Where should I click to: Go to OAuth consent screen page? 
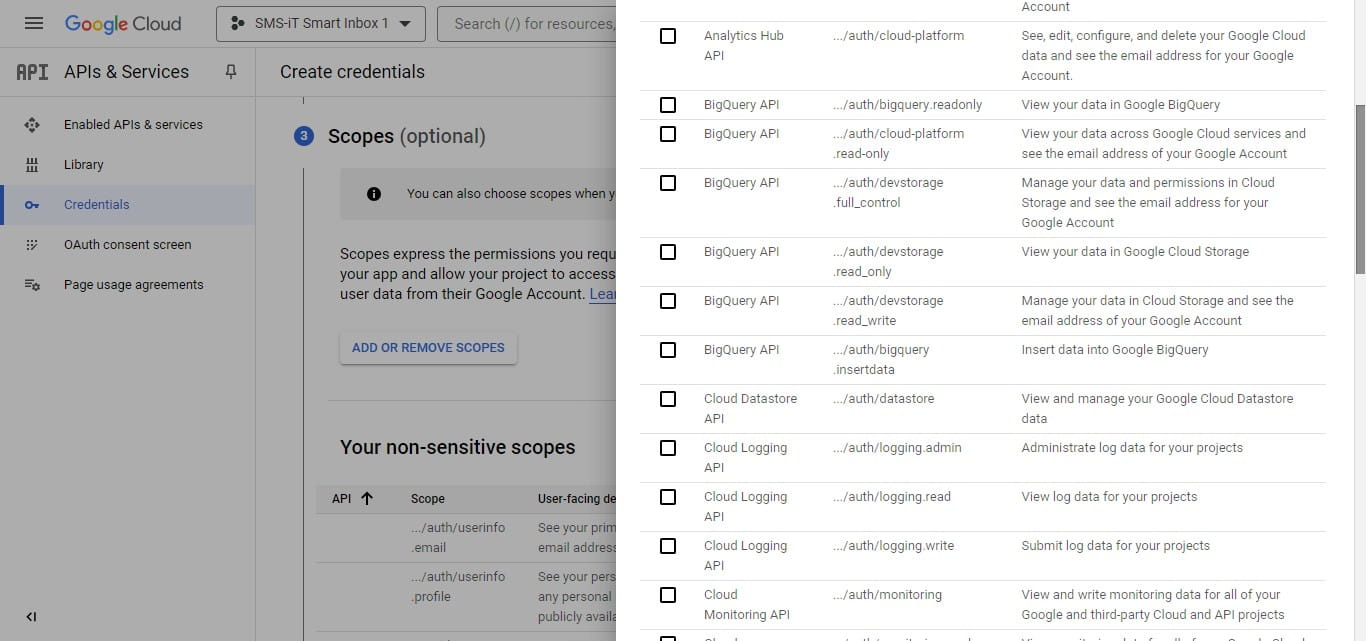coord(127,245)
